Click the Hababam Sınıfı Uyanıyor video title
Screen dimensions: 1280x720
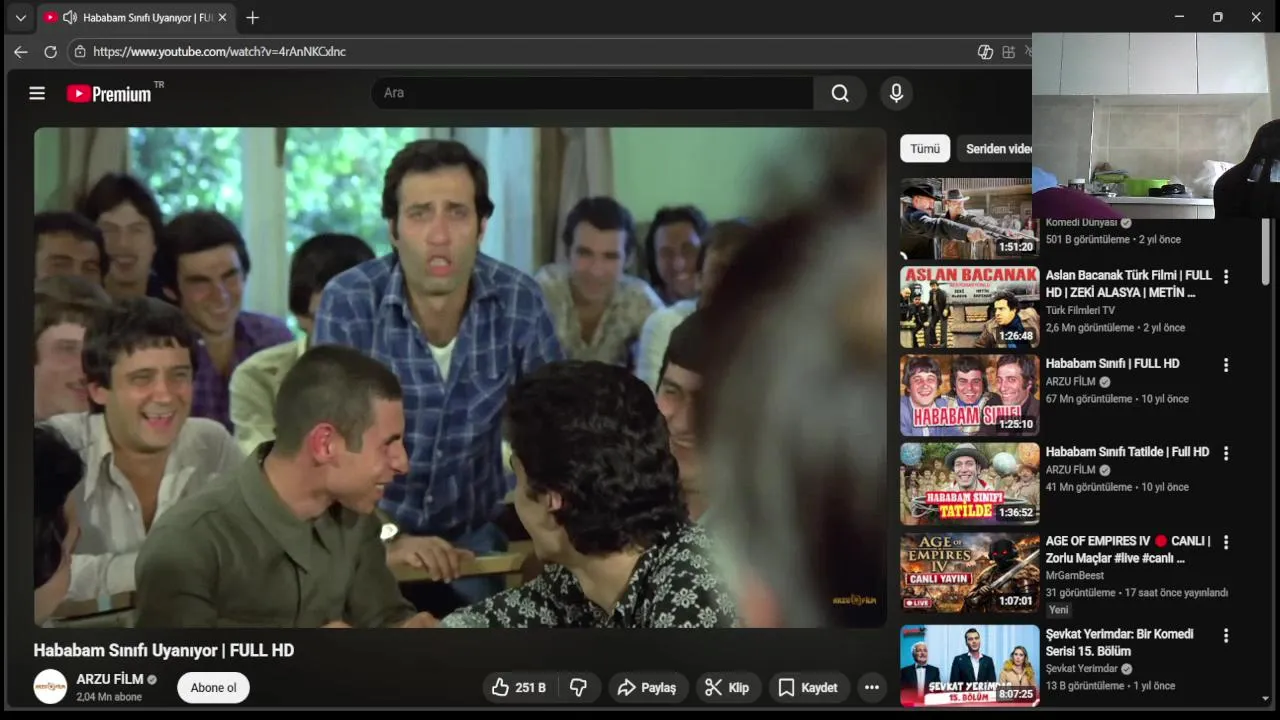point(164,650)
